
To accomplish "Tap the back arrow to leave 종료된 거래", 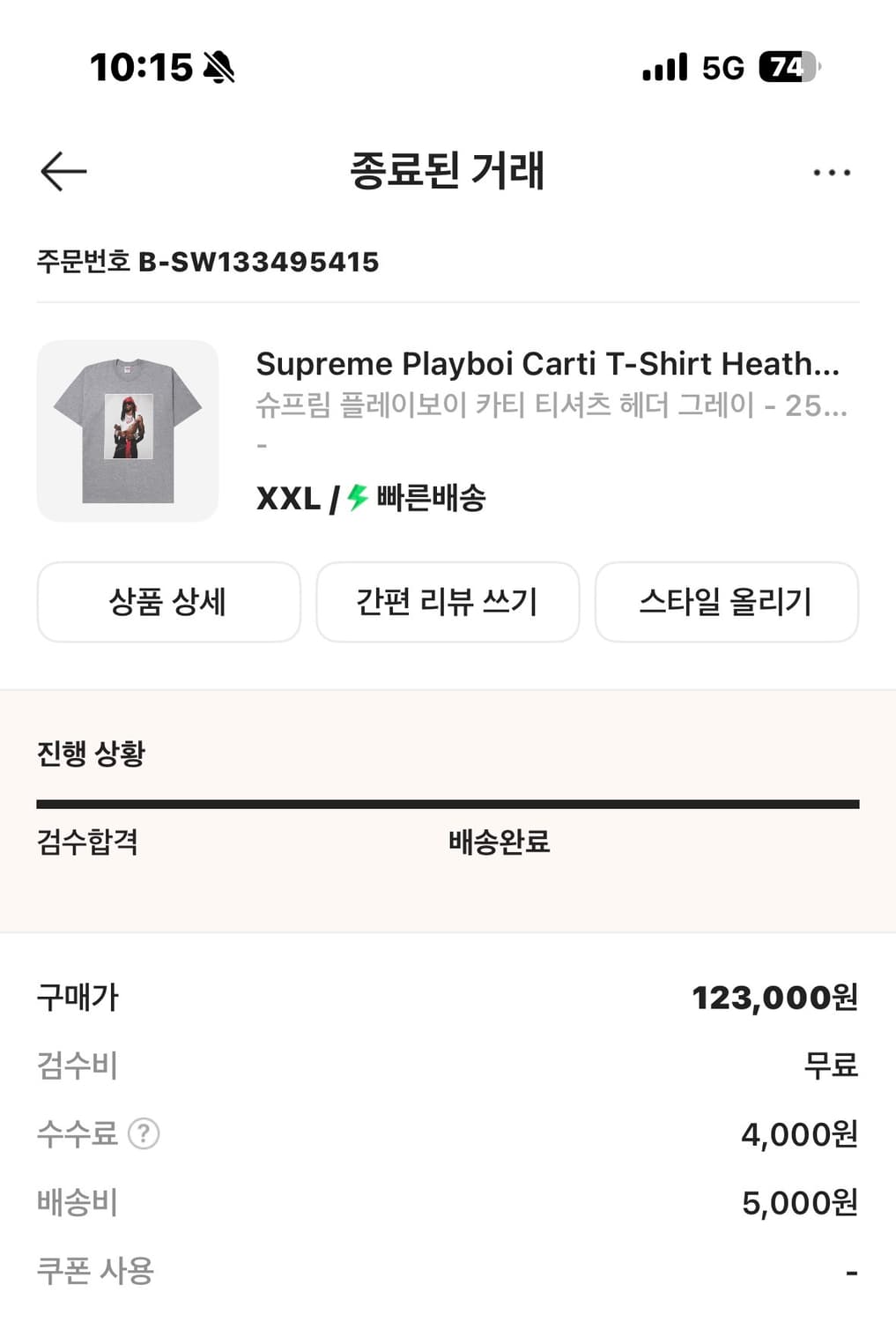I will click(x=63, y=172).
